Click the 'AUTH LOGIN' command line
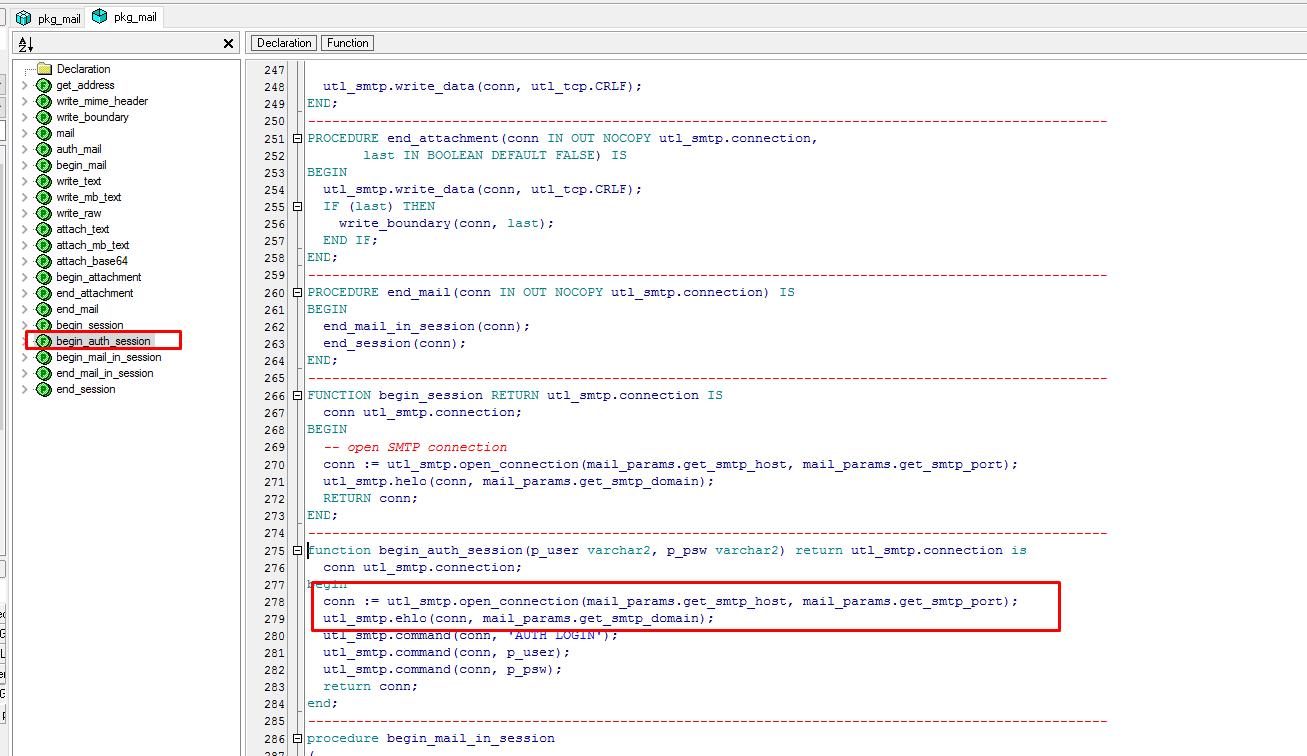The width and height of the screenshot is (1307, 756). pos(471,635)
